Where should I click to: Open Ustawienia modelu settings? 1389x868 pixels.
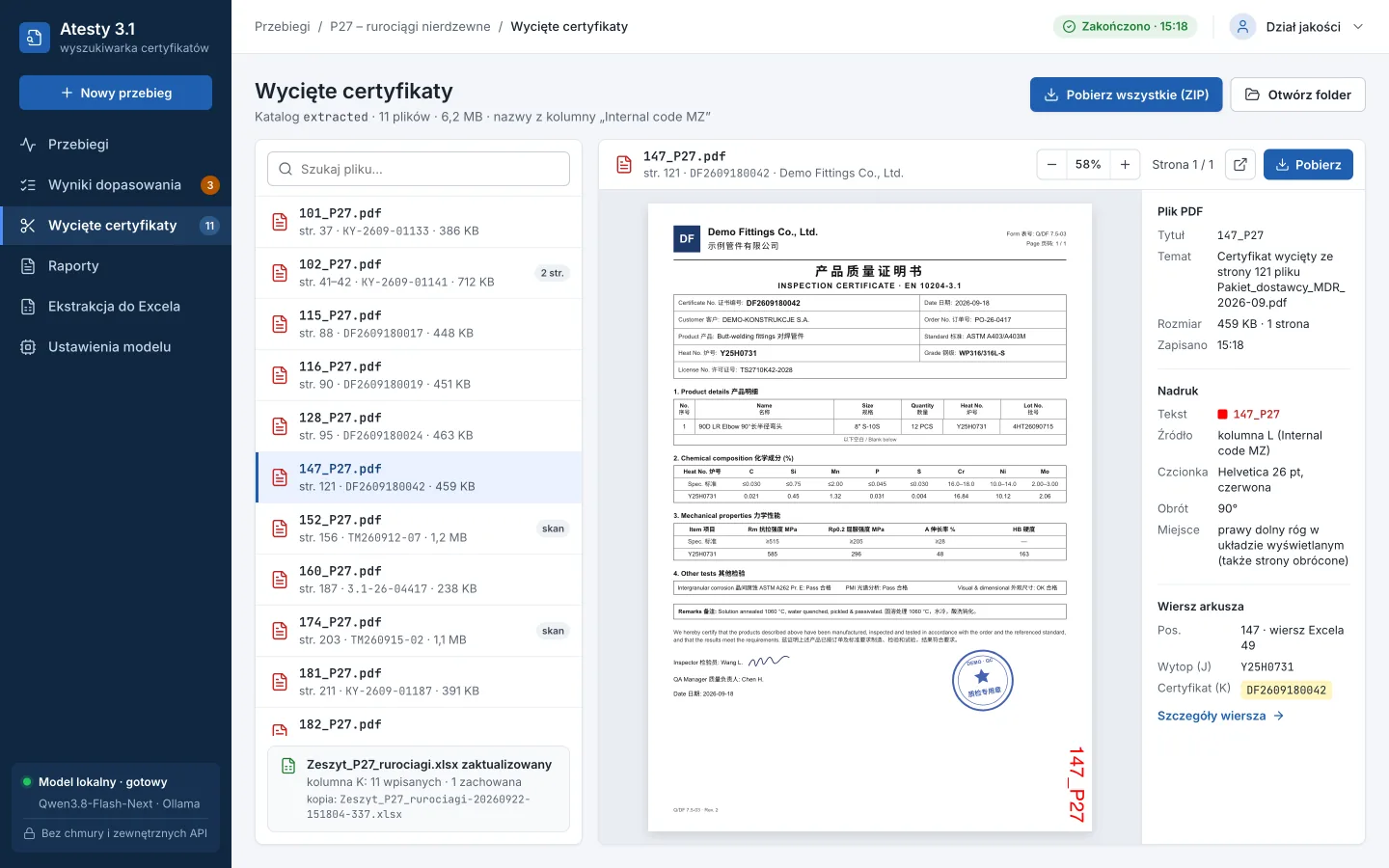[116, 347]
